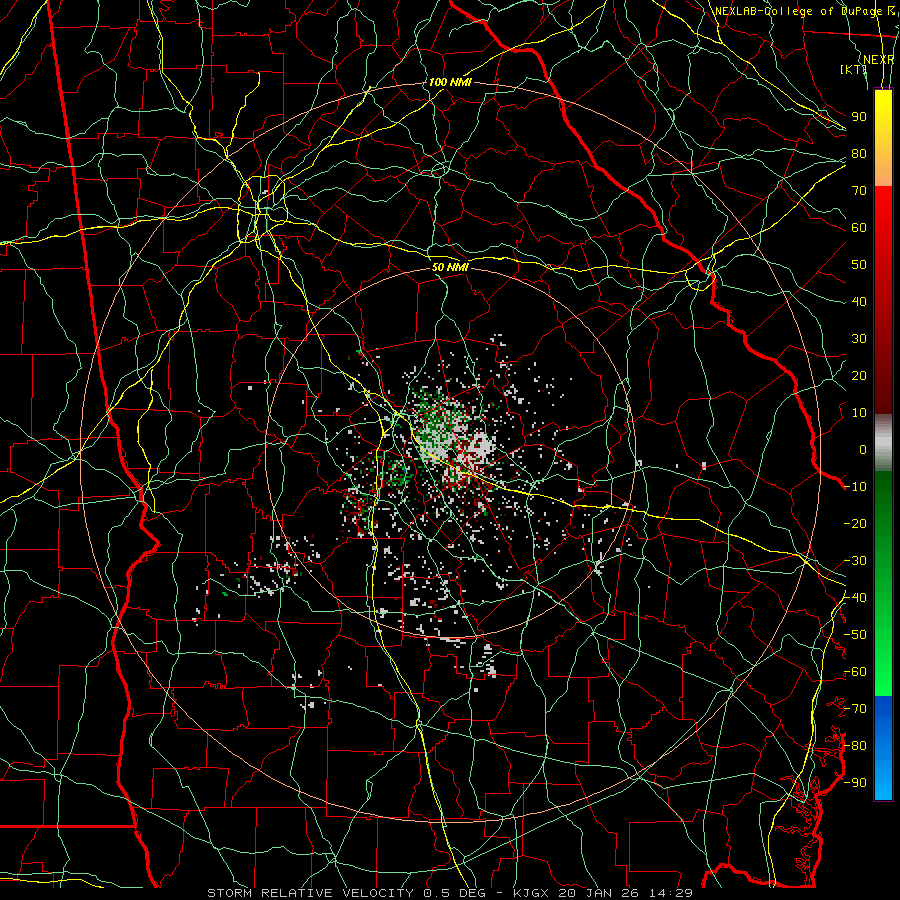This screenshot has height=900, width=900.
Task: Click the positive 70 legend value
Action: pyautogui.click(x=859, y=191)
